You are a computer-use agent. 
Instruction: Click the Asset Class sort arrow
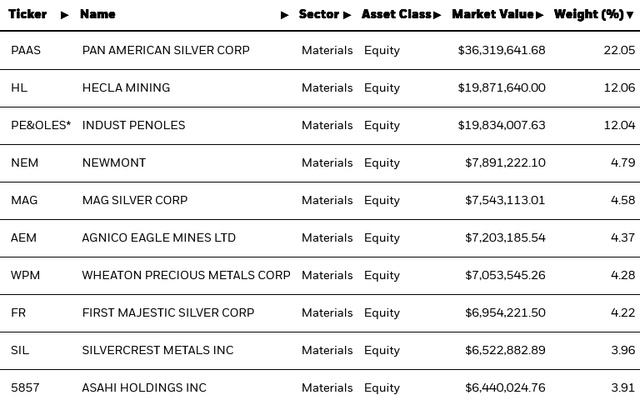[x=438, y=15]
